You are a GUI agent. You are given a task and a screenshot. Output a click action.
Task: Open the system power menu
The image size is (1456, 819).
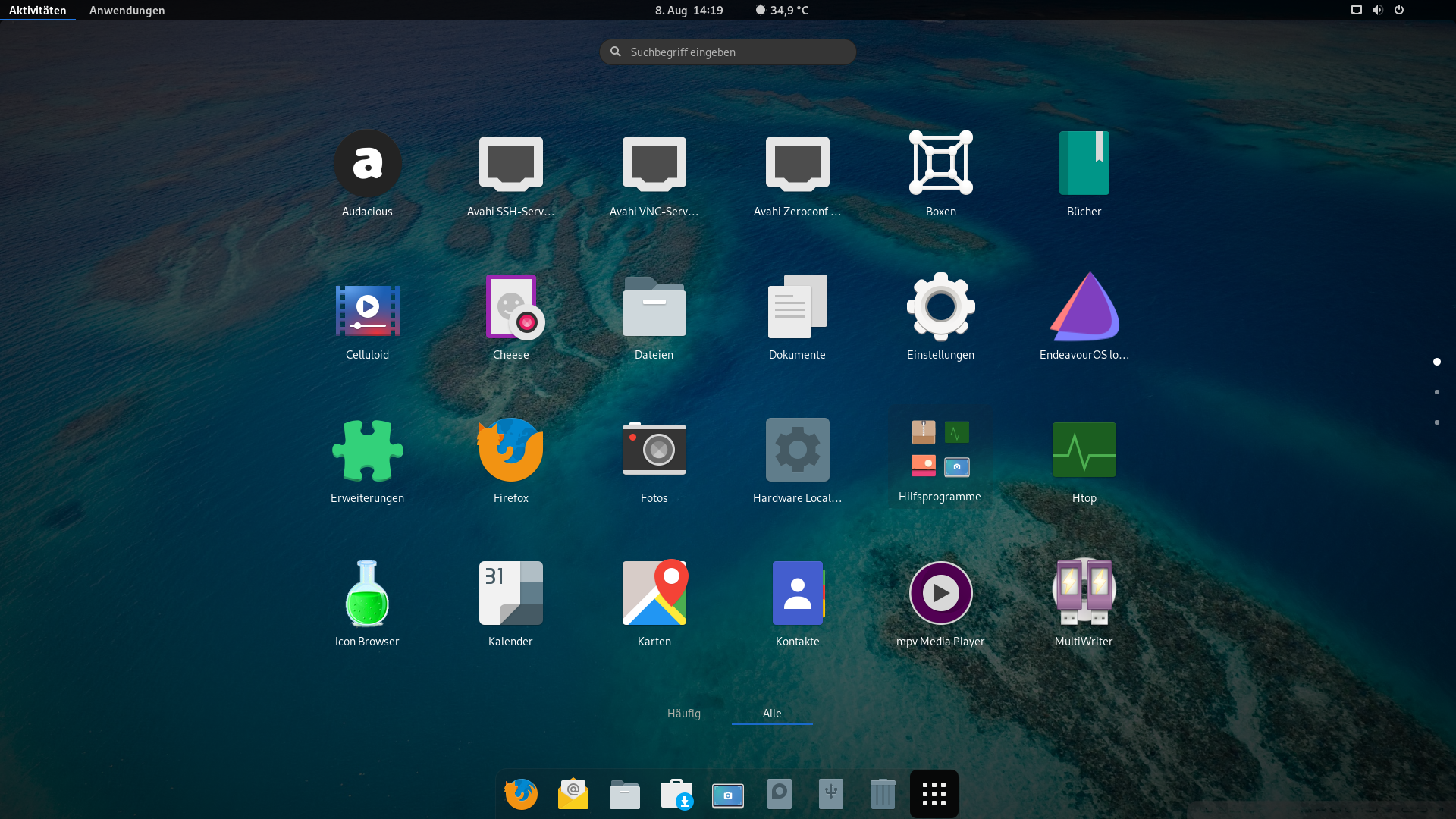point(1399,11)
